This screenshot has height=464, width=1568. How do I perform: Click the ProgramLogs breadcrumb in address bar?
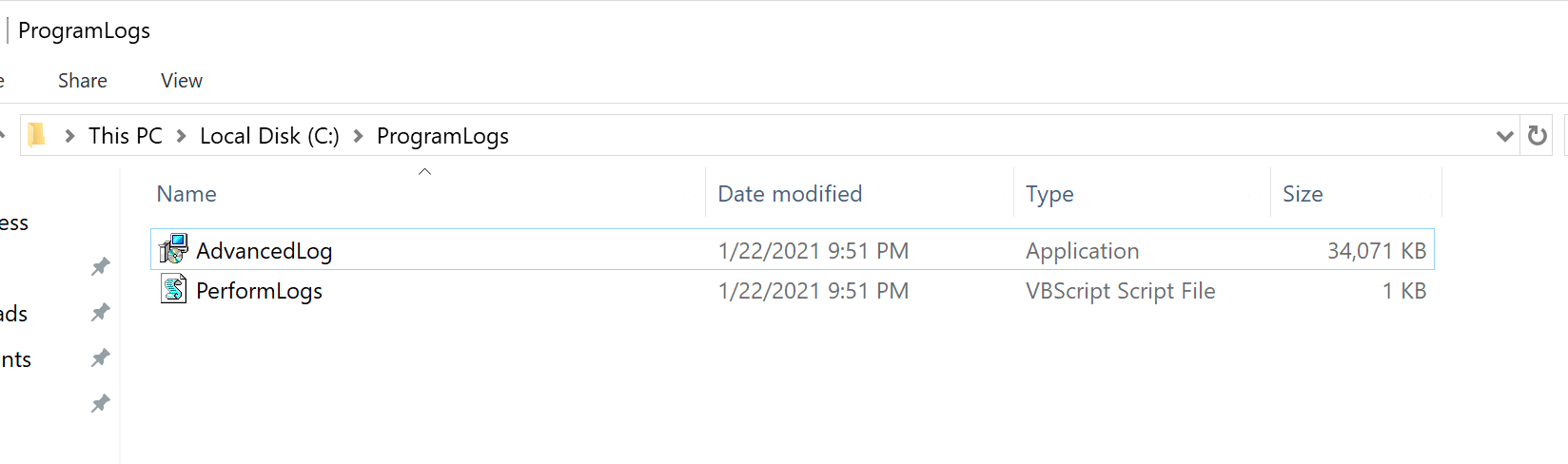click(x=442, y=136)
